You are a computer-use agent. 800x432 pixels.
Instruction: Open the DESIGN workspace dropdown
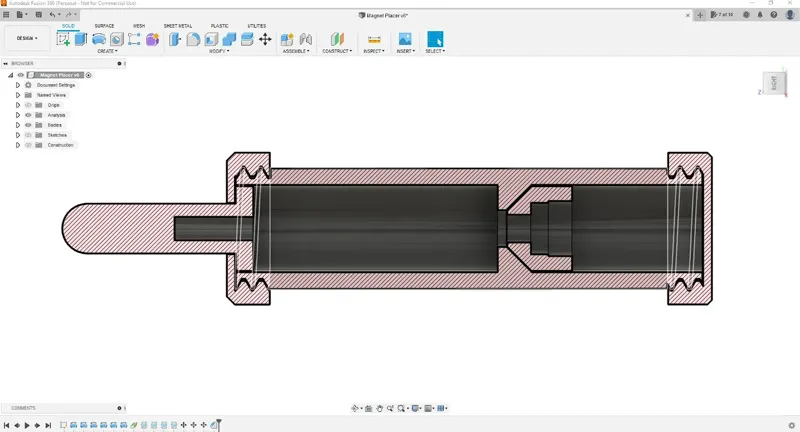(27, 38)
